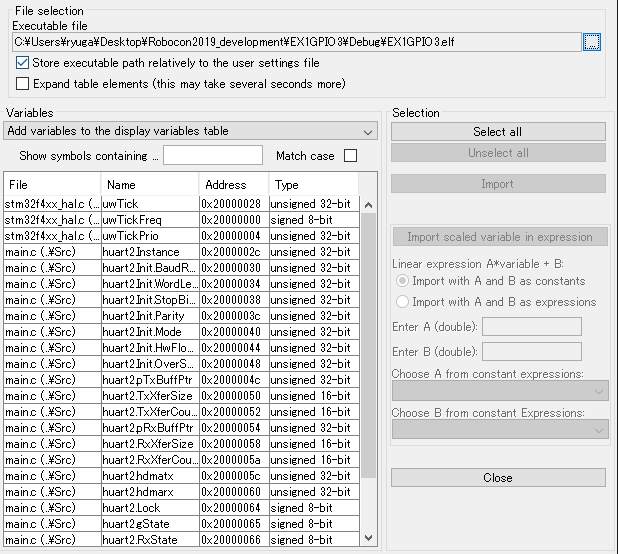
Task: Click the signed 8-bit type of uwTickFreq
Action: point(315,220)
